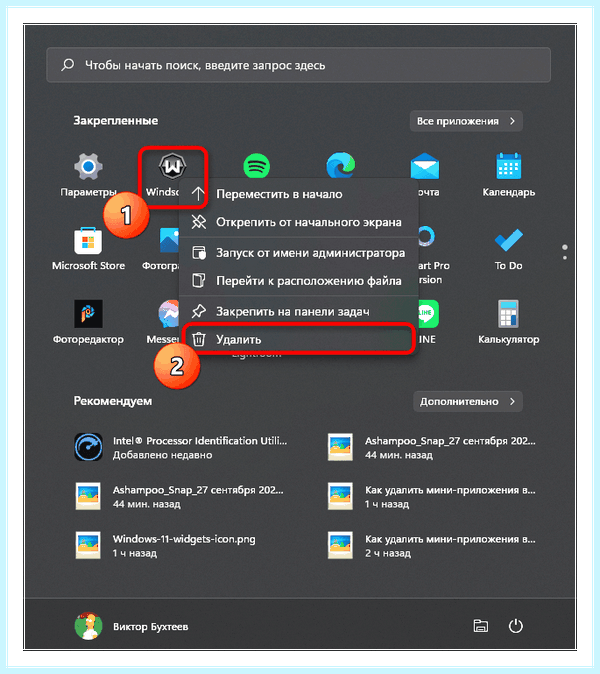600x674 pixels.
Task: Click the Дополнительно button
Action: [x=468, y=401]
